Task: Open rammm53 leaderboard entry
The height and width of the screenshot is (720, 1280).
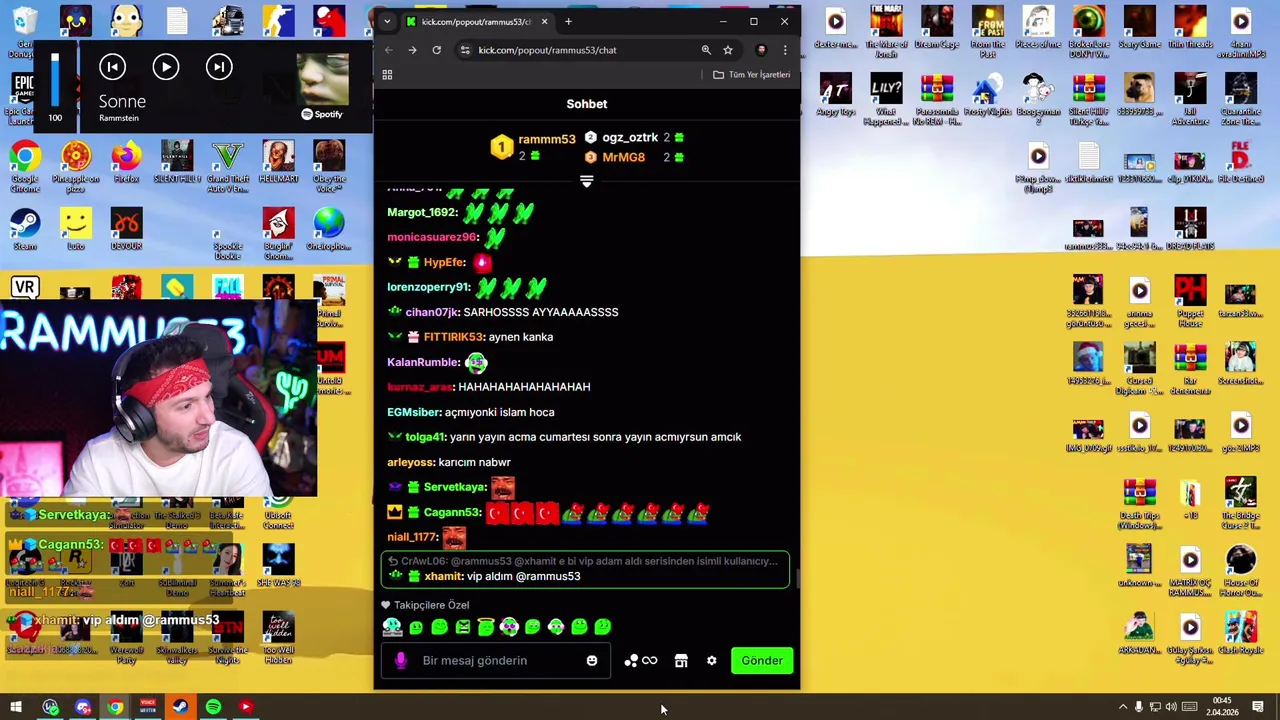Action: coord(533,148)
